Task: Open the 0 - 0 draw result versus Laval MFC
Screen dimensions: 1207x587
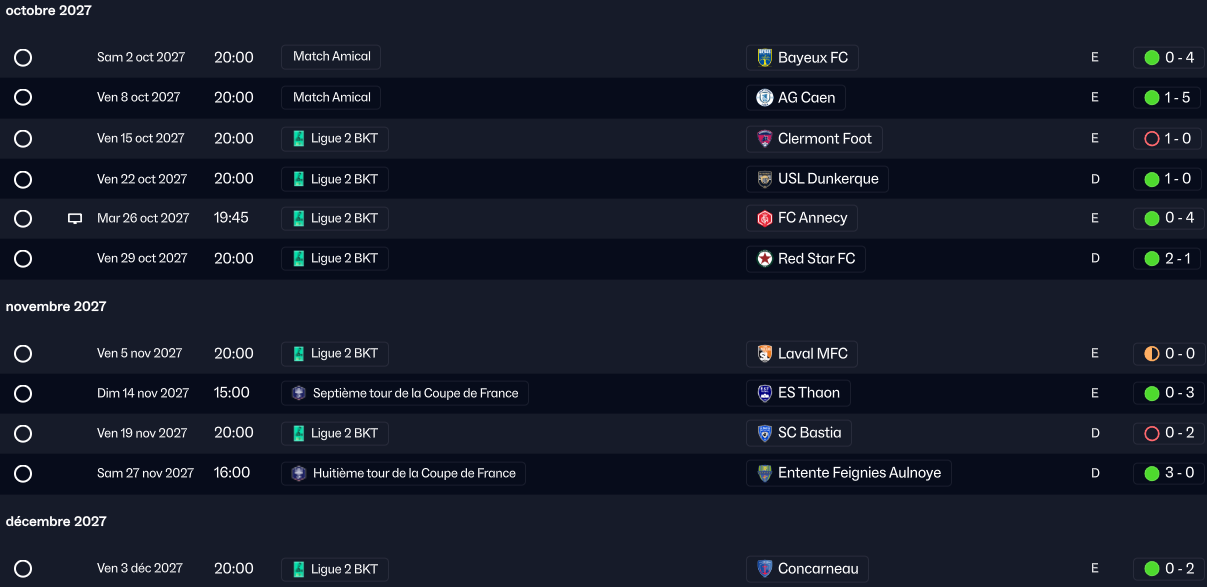Action: pyautogui.click(x=1169, y=354)
